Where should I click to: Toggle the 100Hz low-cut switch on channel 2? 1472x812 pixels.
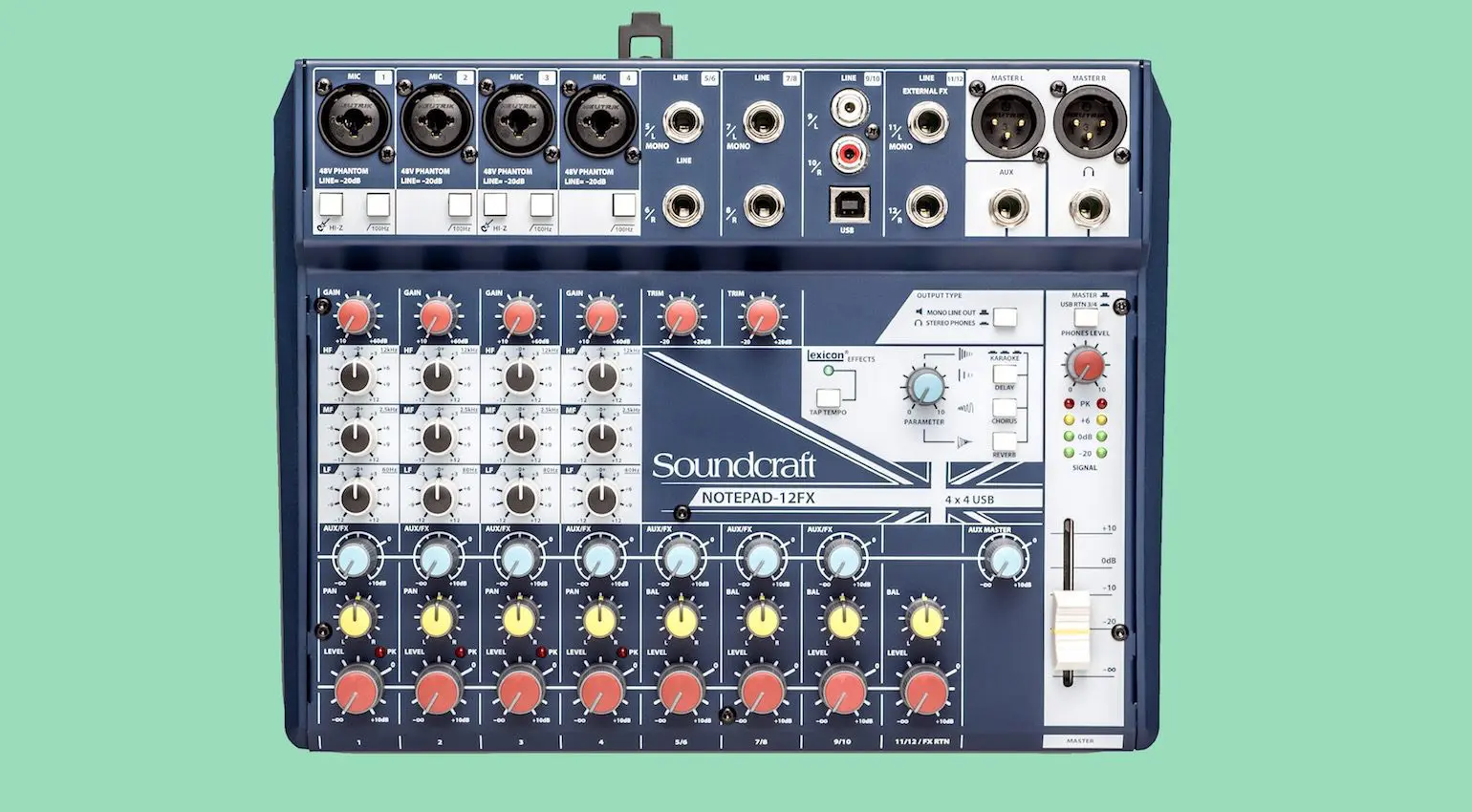[459, 203]
